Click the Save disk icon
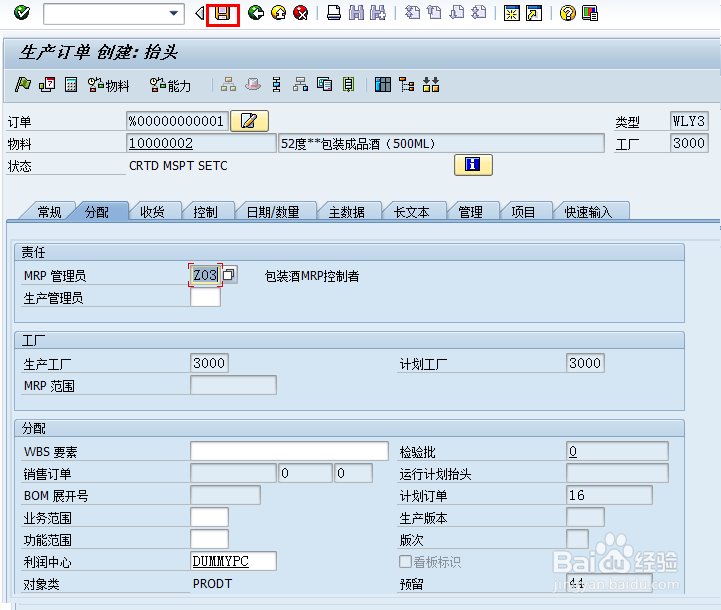721x610 pixels. (x=223, y=14)
